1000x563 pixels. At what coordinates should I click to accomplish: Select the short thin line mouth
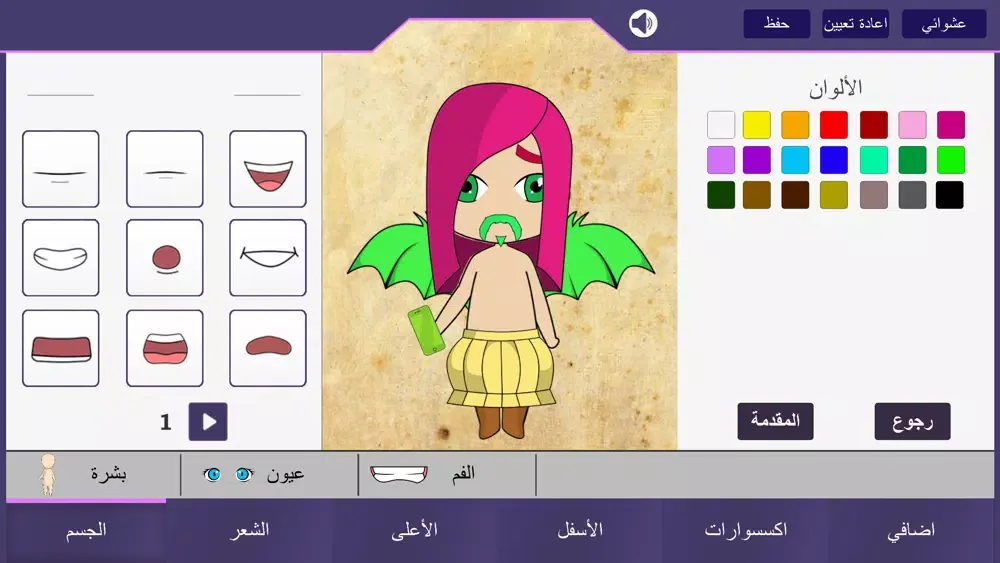point(165,169)
